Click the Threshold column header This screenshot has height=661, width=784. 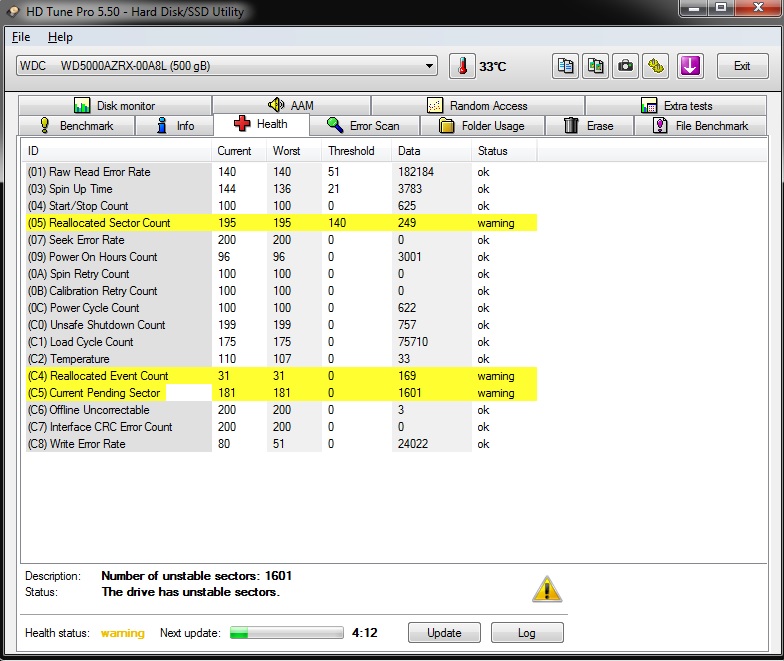[x=356, y=151]
